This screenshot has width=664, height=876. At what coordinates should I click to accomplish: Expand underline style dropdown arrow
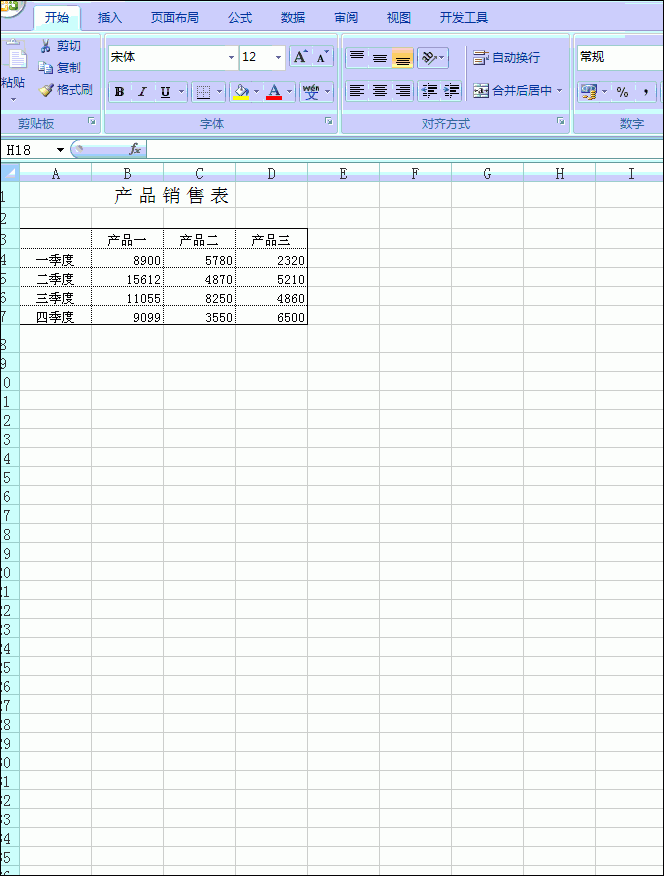coord(181,92)
